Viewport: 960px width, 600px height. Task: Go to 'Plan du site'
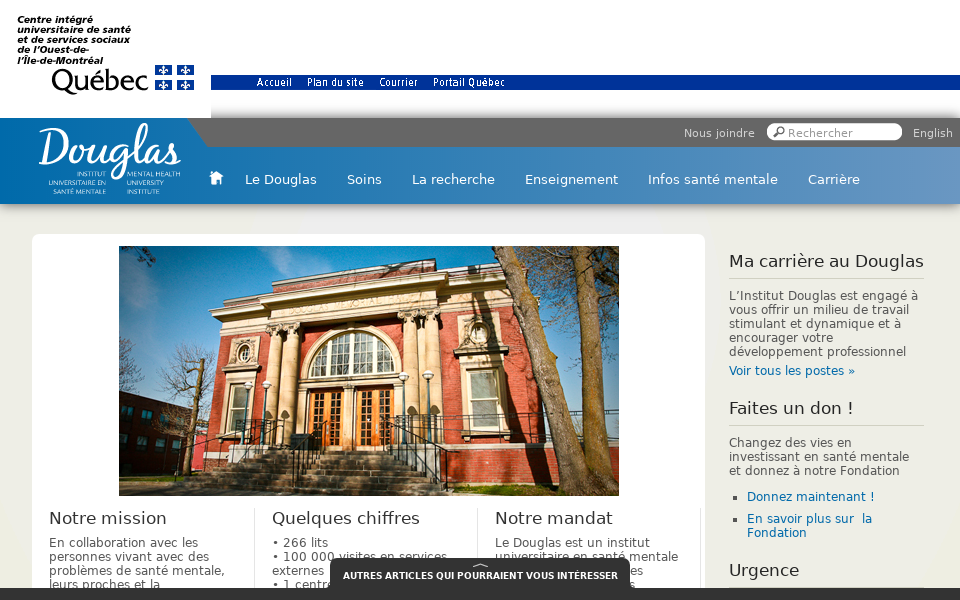point(334,82)
